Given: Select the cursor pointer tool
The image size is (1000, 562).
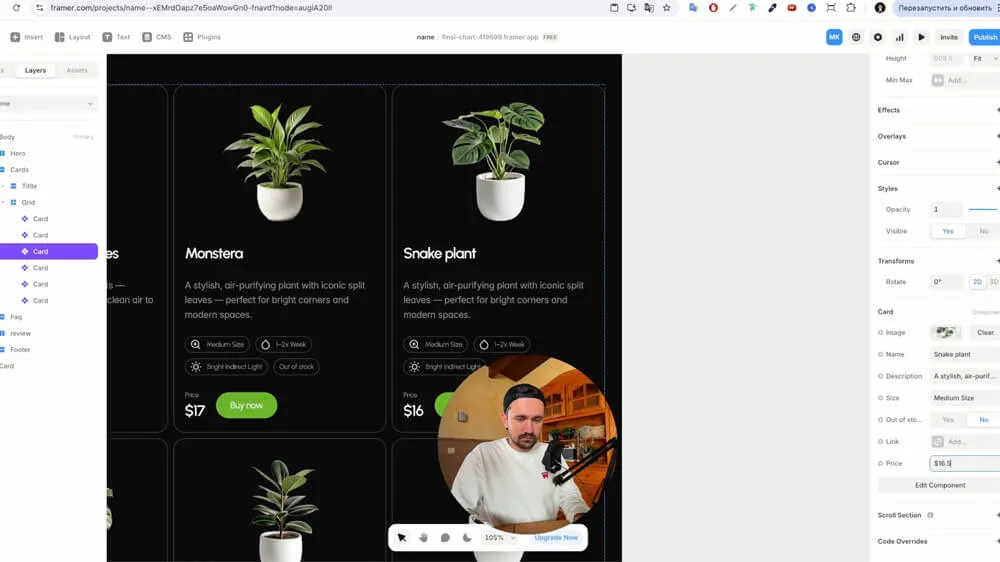Looking at the screenshot, I should [402, 538].
